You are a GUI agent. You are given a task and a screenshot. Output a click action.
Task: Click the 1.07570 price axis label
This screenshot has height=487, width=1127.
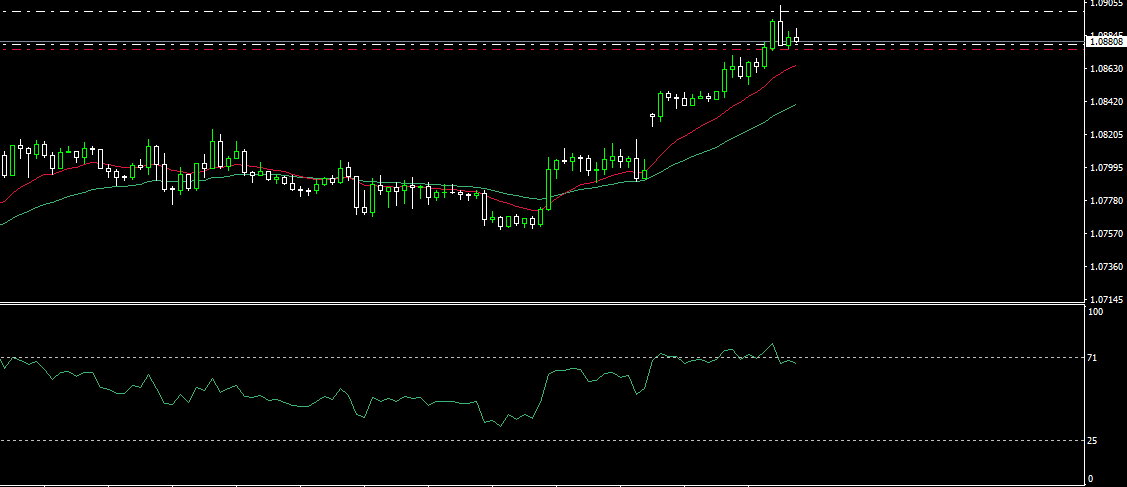(x=1106, y=234)
